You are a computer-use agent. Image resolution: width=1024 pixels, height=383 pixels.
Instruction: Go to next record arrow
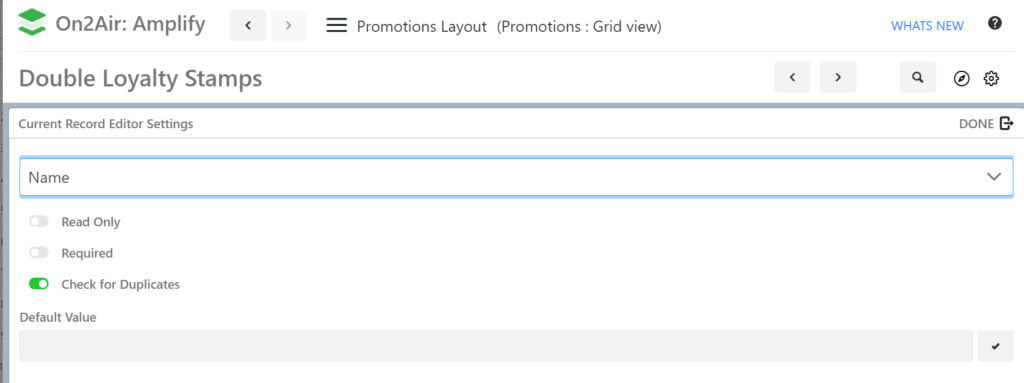(x=839, y=77)
